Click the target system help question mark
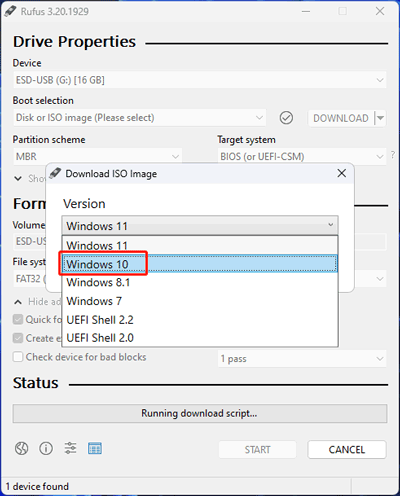This screenshot has height=496, width=400. (393, 155)
